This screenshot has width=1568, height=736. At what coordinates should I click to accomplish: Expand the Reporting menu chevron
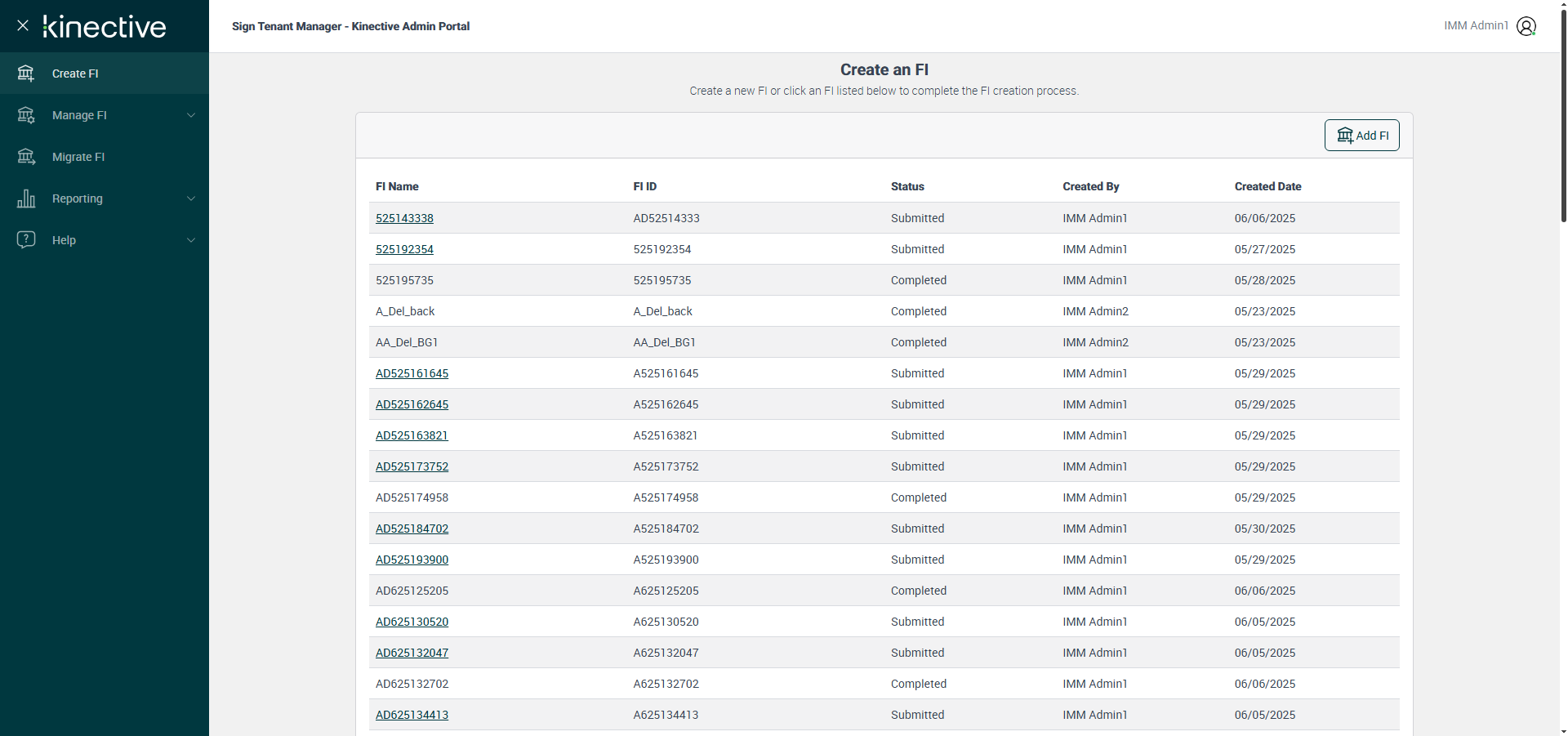point(191,198)
